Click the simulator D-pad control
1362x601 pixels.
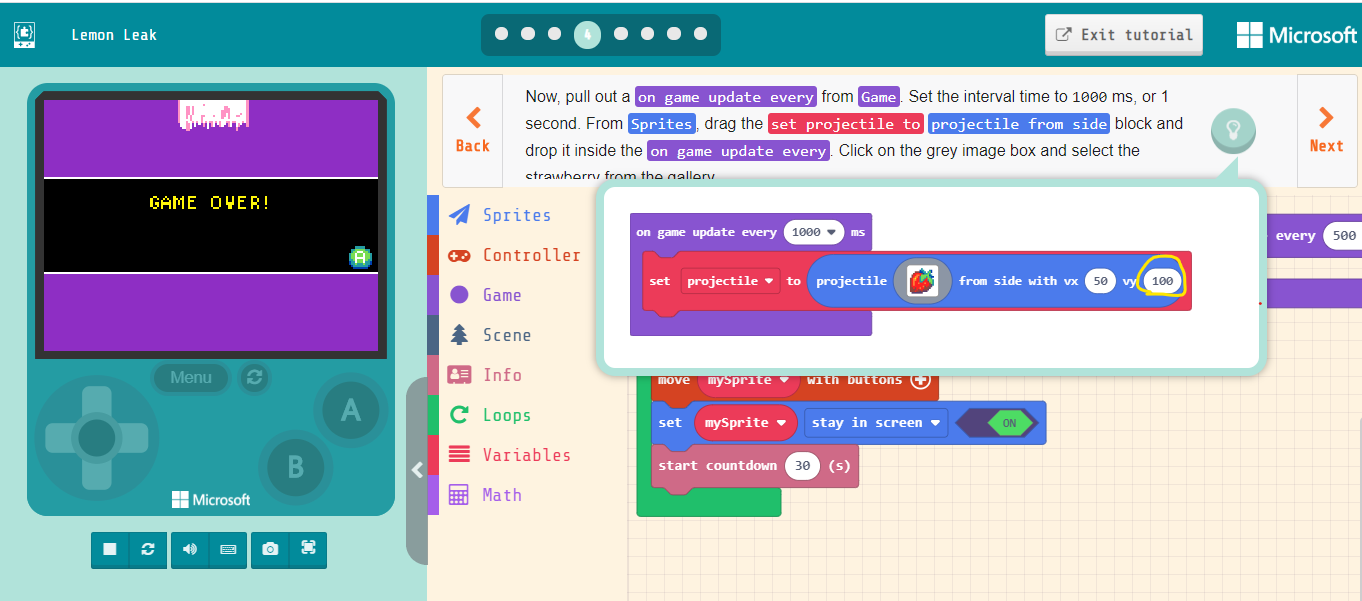[97, 437]
